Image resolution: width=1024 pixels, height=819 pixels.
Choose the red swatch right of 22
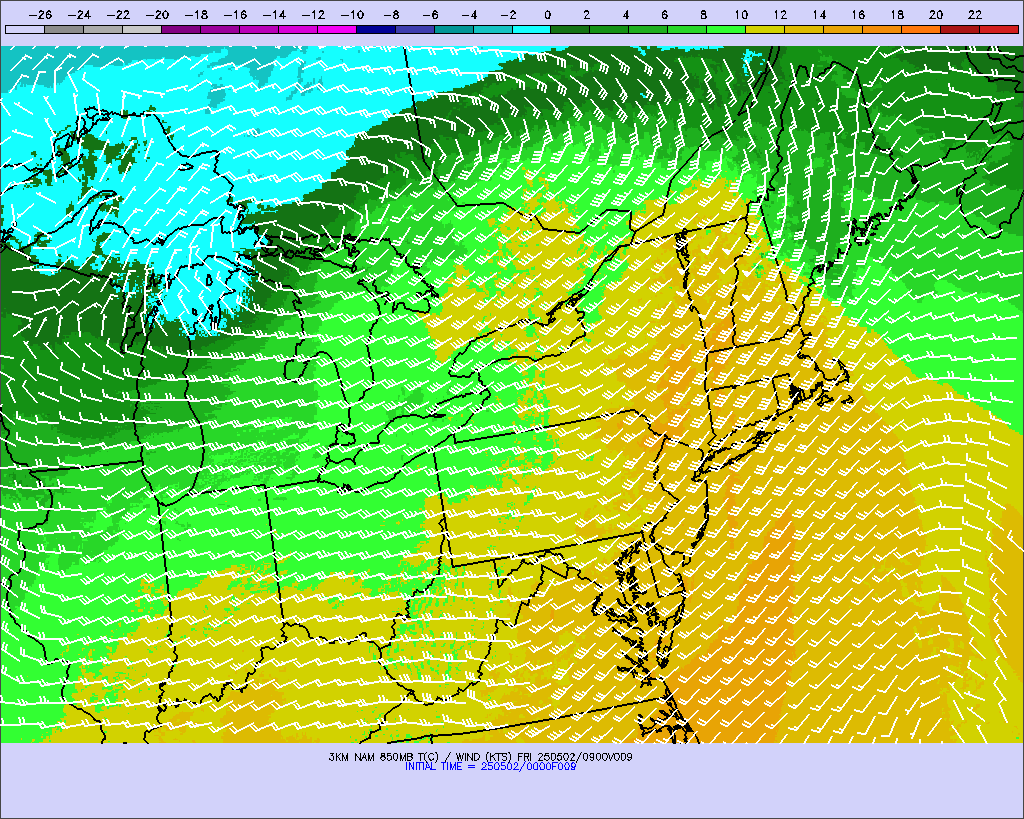pyautogui.click(x=999, y=29)
